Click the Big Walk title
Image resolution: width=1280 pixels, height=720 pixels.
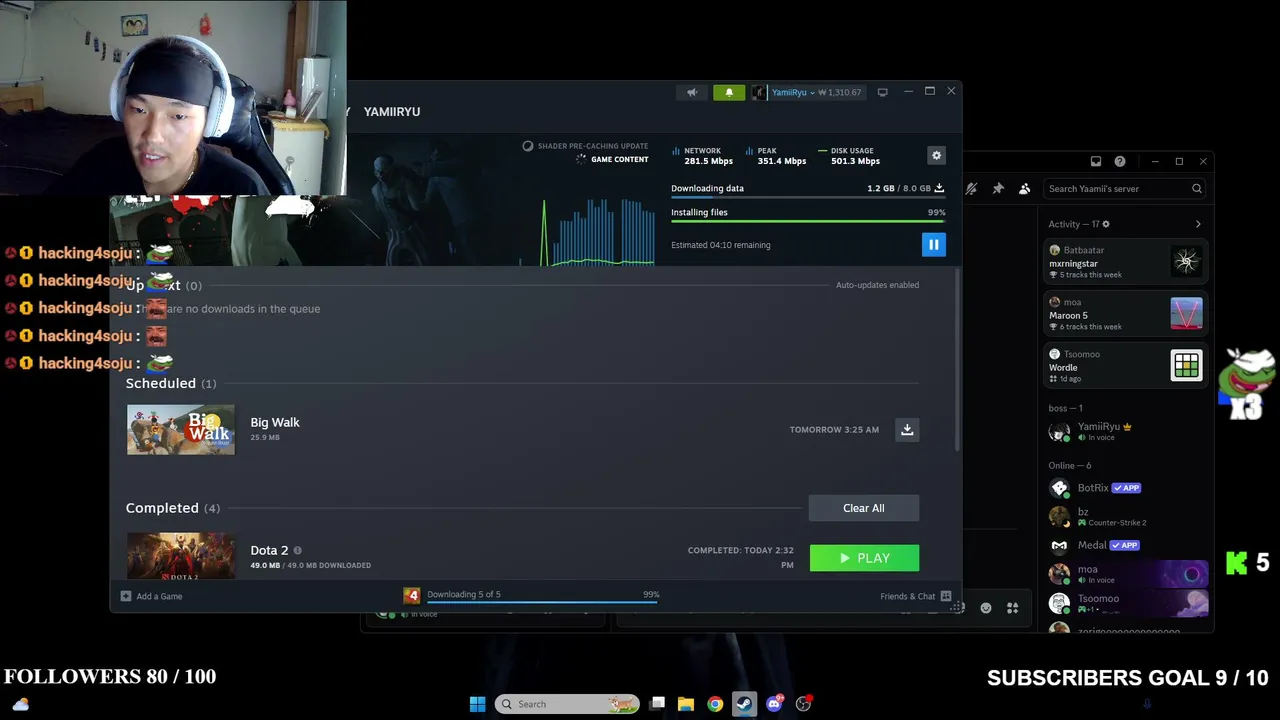(x=275, y=422)
